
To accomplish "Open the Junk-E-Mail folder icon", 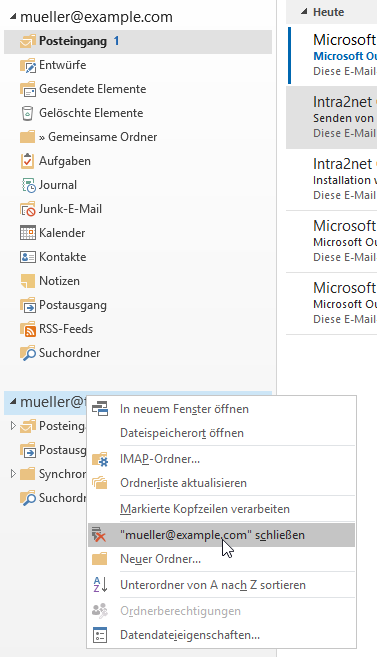I will [x=28, y=209].
